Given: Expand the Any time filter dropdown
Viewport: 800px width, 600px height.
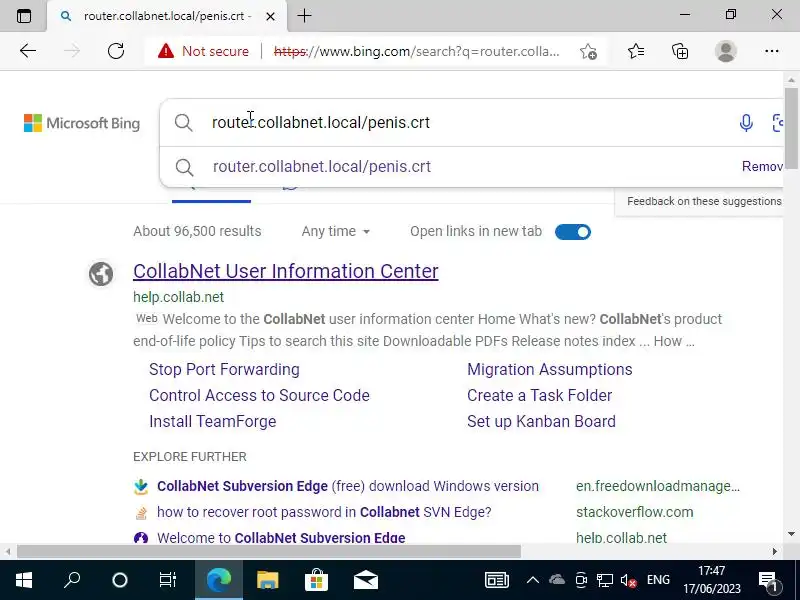Looking at the screenshot, I should tap(336, 231).
